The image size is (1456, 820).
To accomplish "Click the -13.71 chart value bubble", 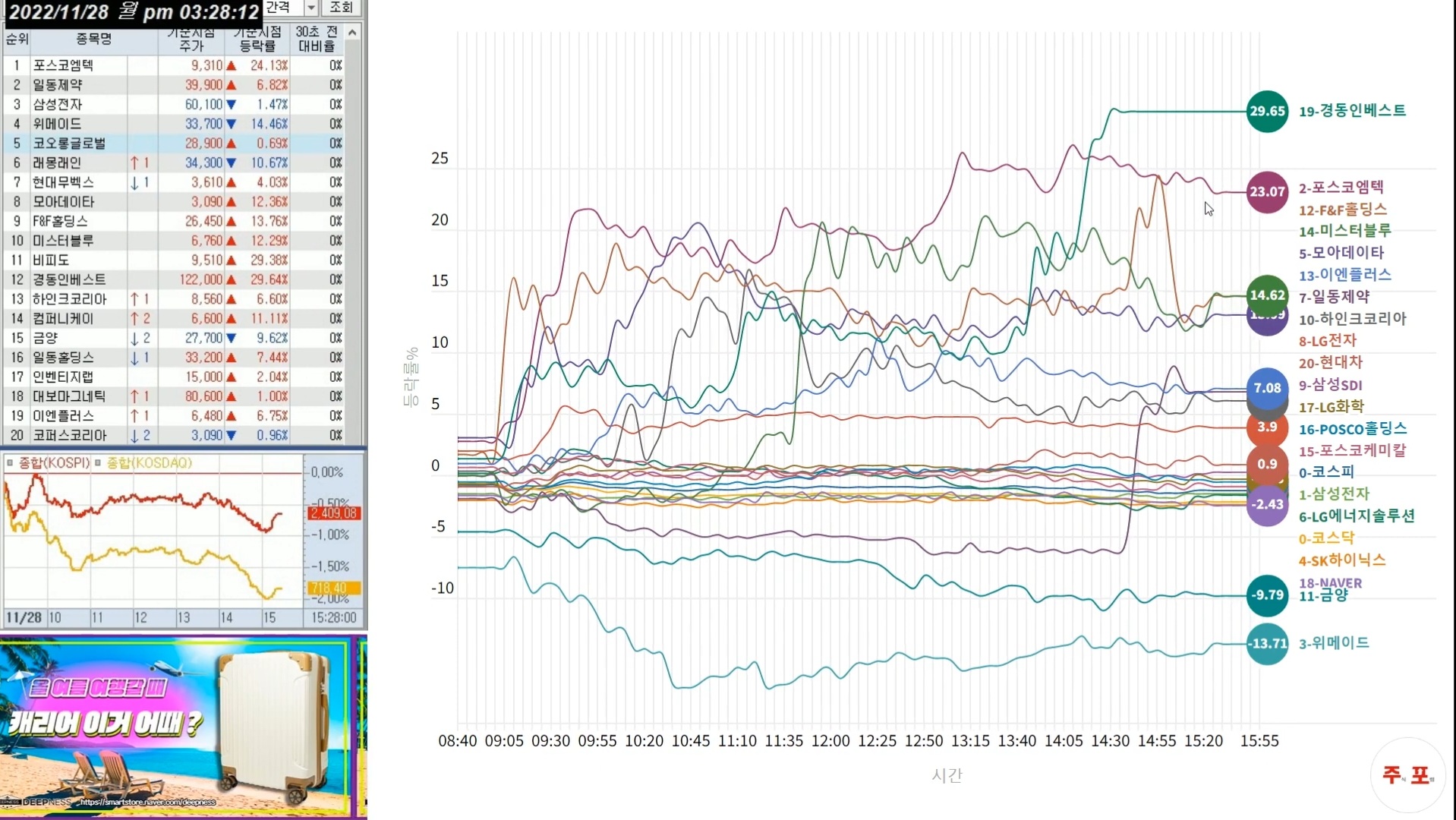I will 1267,643.
